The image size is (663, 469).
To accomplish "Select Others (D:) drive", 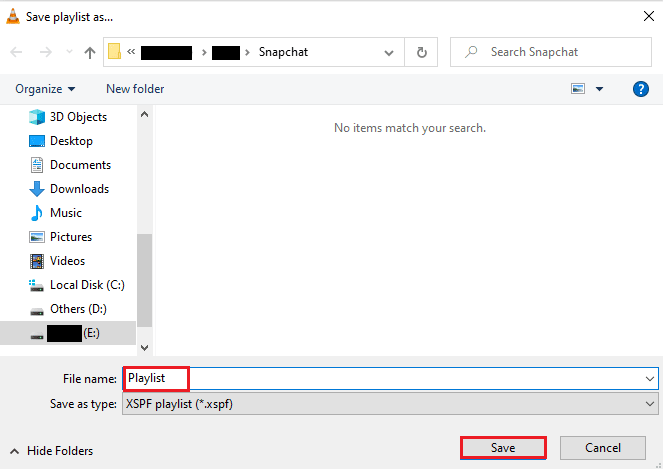I will click(x=78, y=309).
